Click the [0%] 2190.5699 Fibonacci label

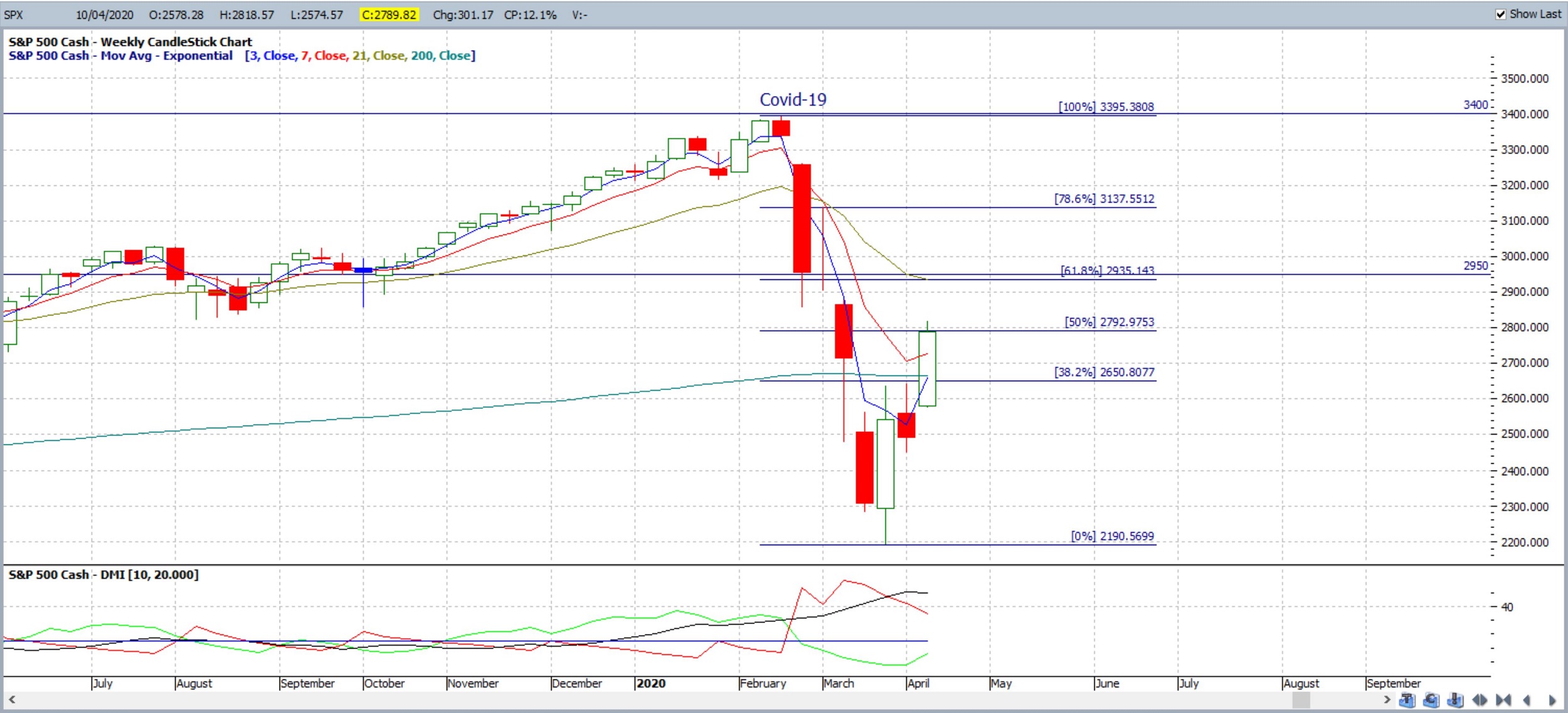tap(1112, 536)
